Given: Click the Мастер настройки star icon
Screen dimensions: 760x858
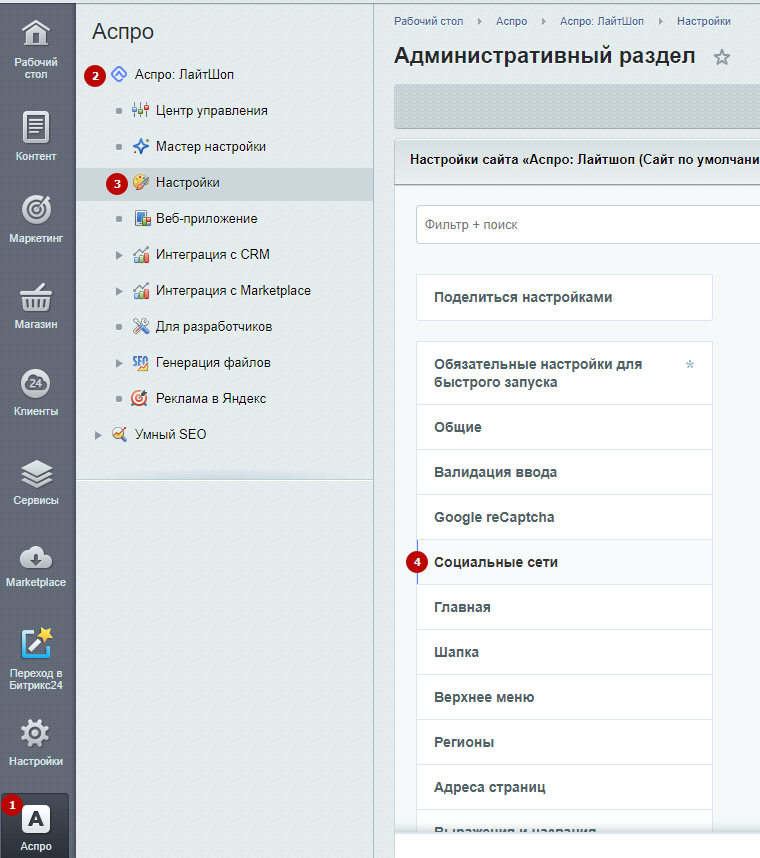Looking at the screenshot, I should tap(141, 146).
